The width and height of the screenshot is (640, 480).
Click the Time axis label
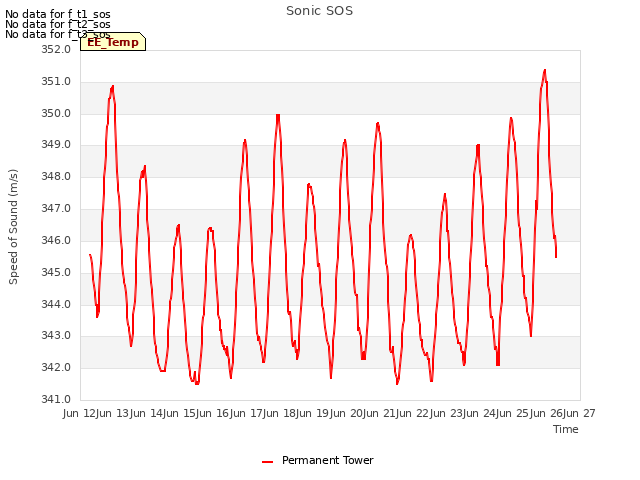[566, 429]
